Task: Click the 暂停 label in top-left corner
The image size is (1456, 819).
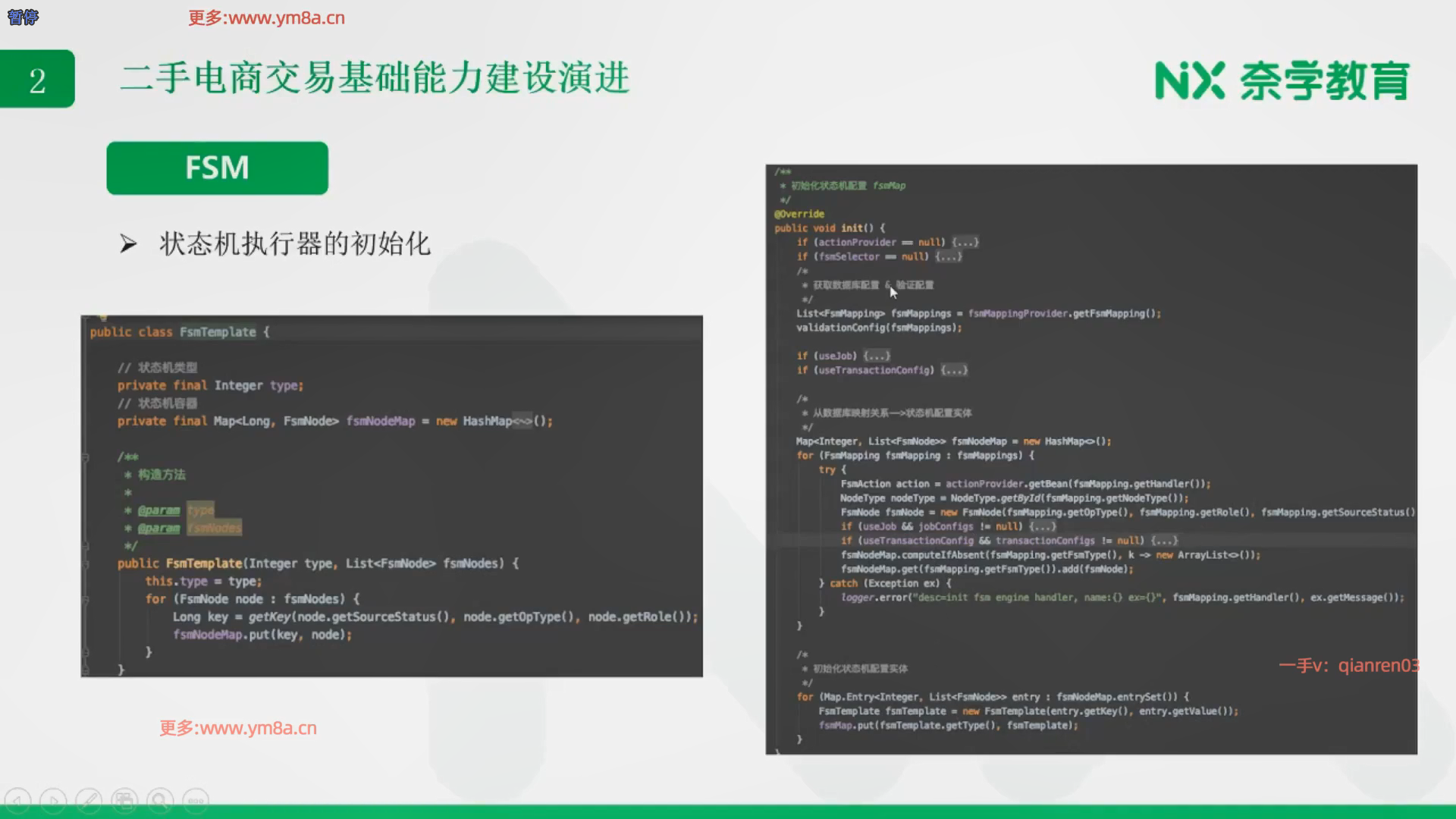Action: (x=23, y=17)
